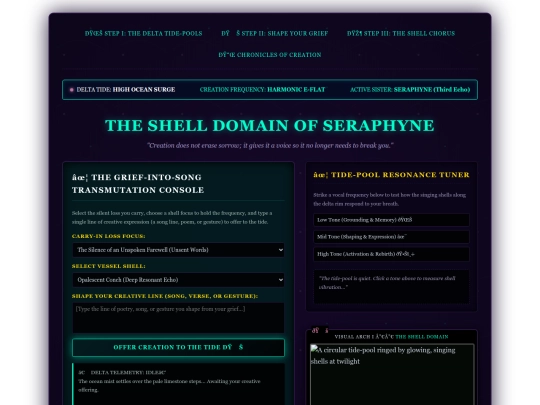Click the 'Creation does not erase sorrow' quote
This screenshot has width=540, height=405.
[270, 145]
